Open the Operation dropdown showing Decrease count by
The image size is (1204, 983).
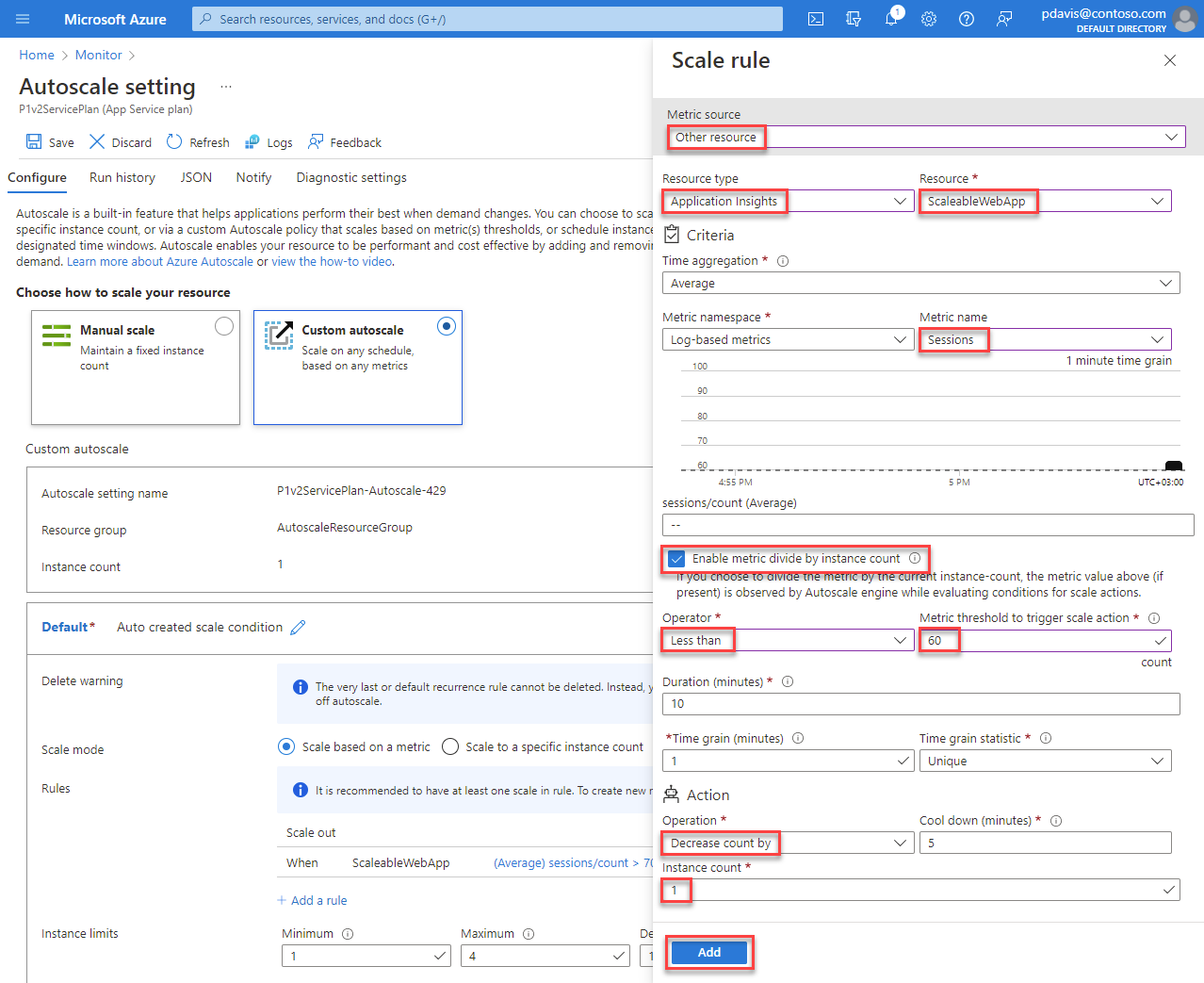(x=789, y=843)
